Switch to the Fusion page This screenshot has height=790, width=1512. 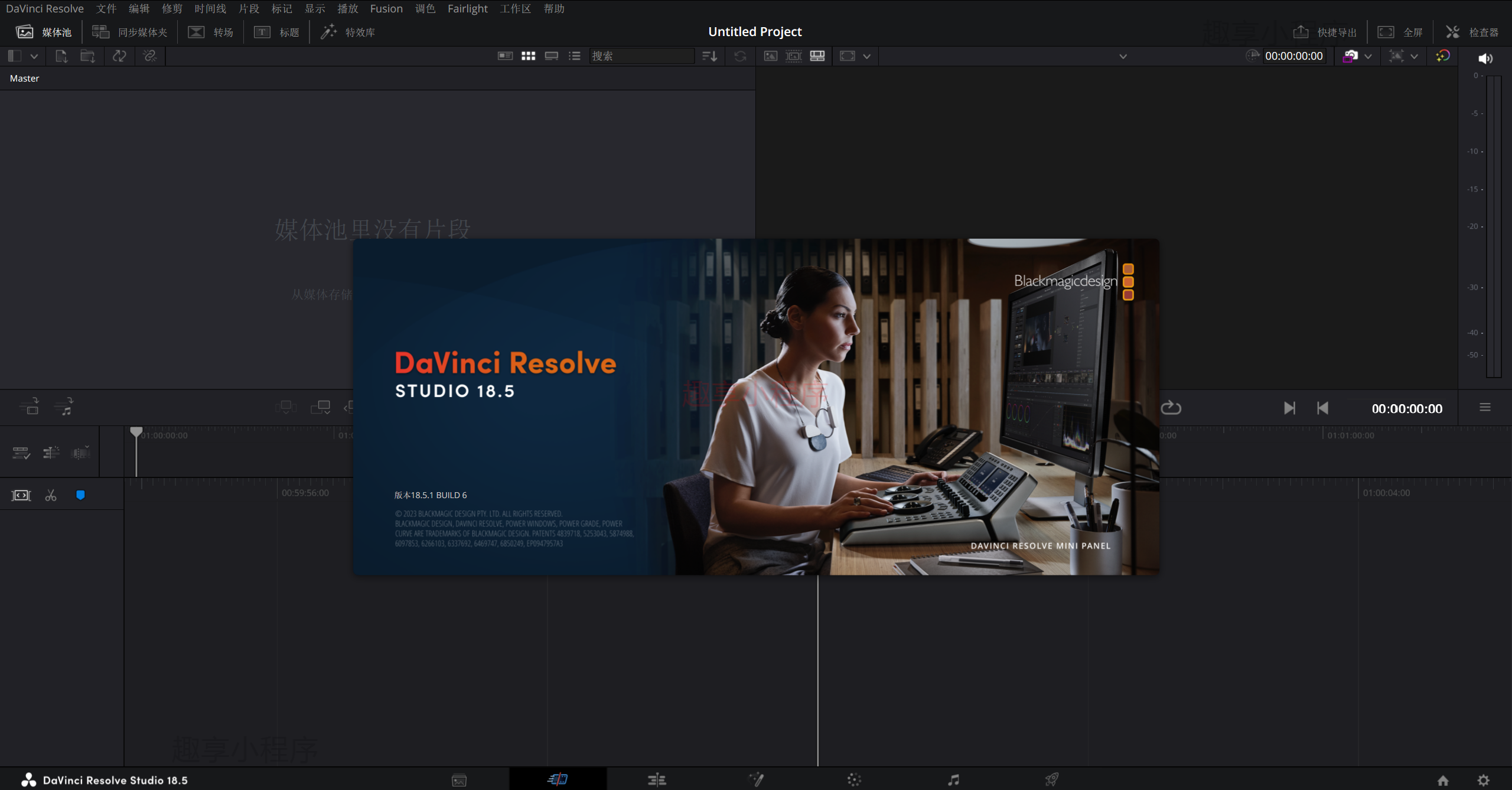pos(756,780)
